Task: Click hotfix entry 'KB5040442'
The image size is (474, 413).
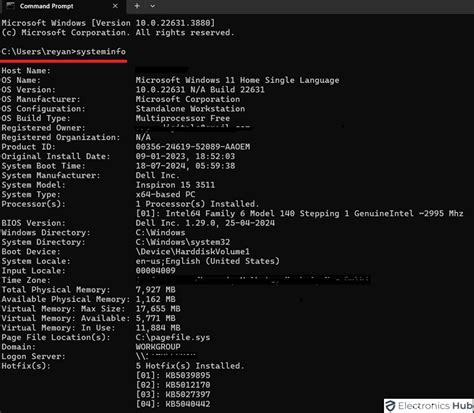Action: pyautogui.click(x=188, y=404)
